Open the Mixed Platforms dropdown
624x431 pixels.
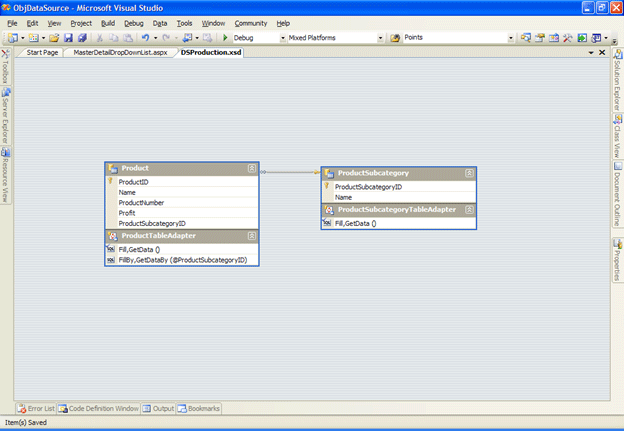click(x=380, y=38)
